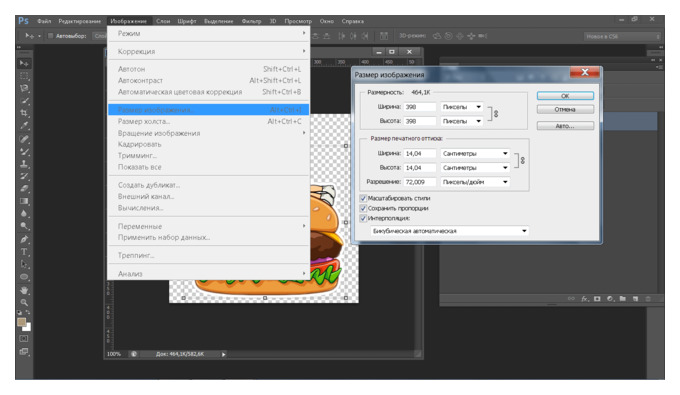The height and width of the screenshot is (395, 680).
Task: Enable Автовыбор checkbox in options bar
Action: tap(50, 36)
